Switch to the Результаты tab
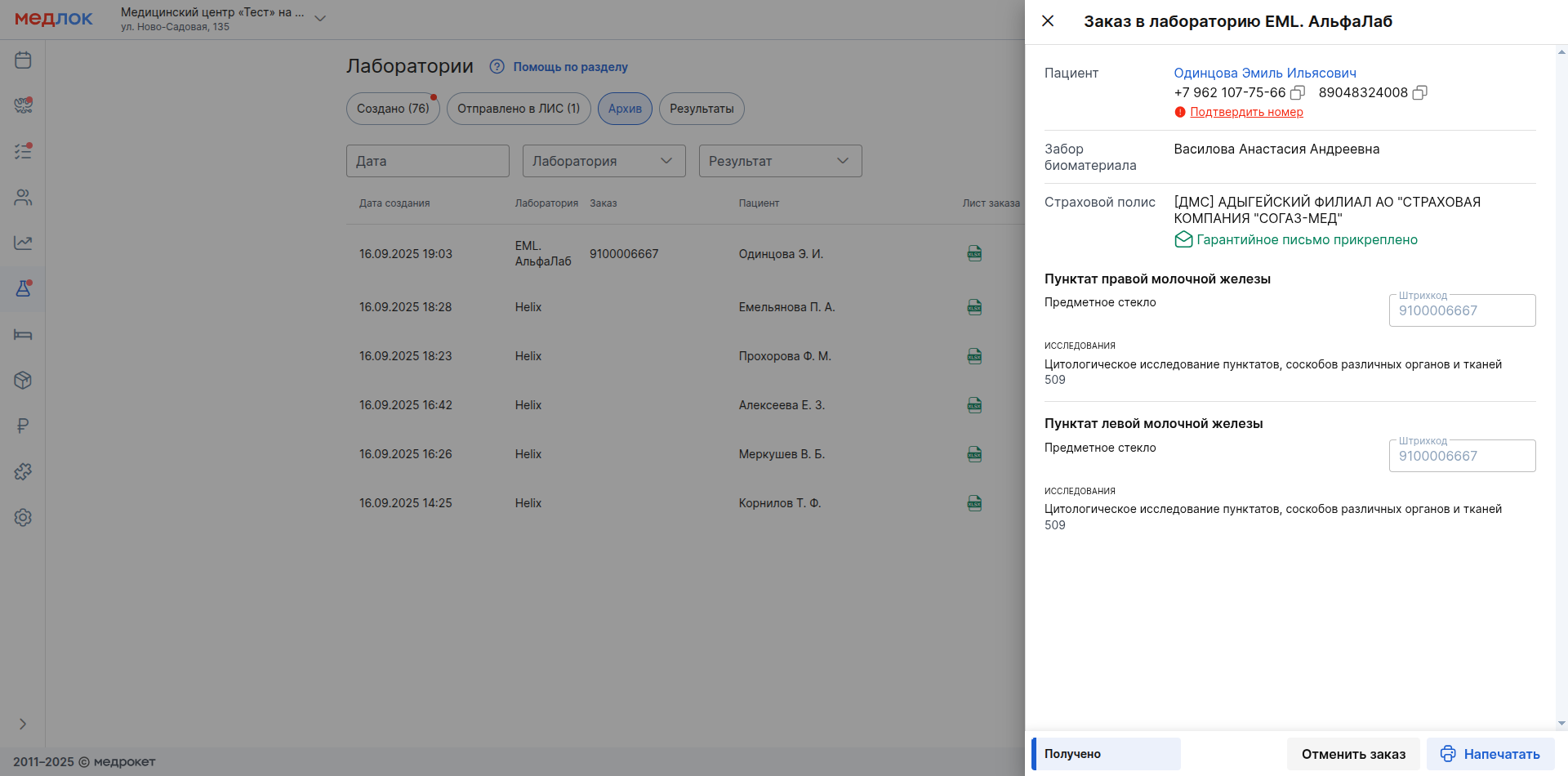 (x=702, y=109)
